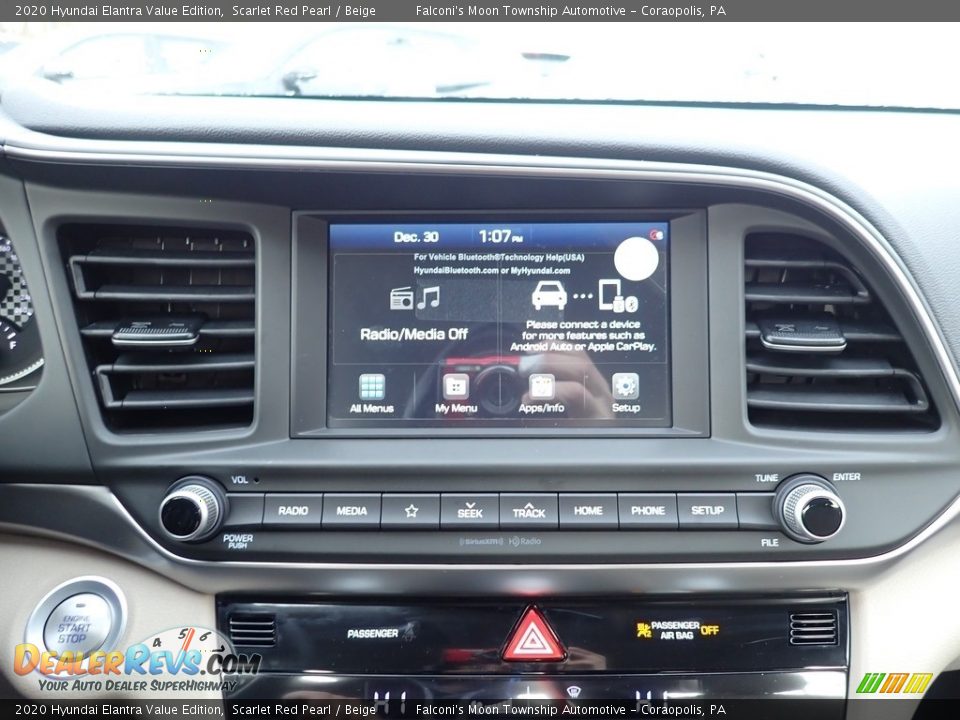Tap the Please connect a device message

coord(583,336)
